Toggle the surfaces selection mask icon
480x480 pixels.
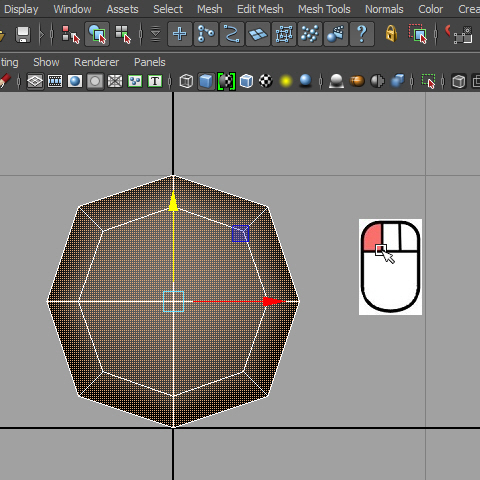[x=258, y=34]
